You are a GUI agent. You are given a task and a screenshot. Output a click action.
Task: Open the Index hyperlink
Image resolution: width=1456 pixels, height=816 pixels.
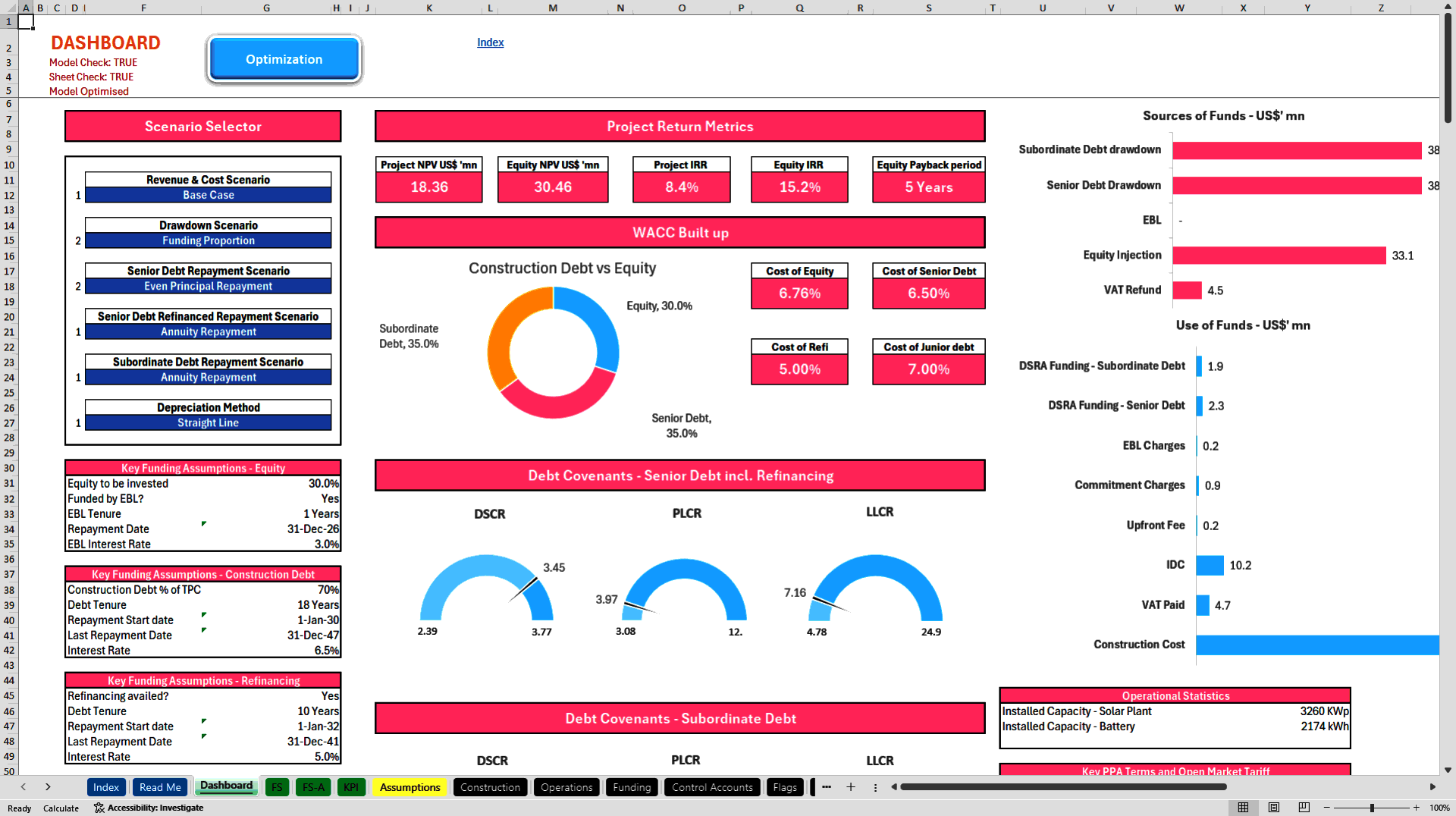click(490, 42)
